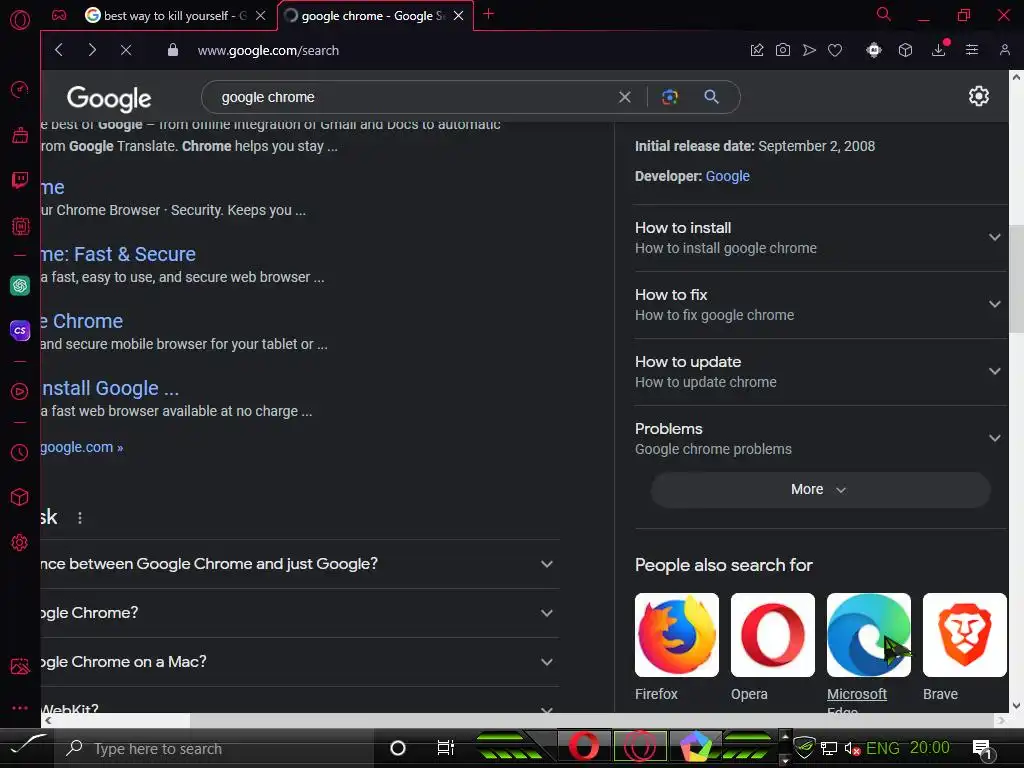This screenshot has width=1024, height=768.
Task: Click the address bar URL
Action: 268,50
